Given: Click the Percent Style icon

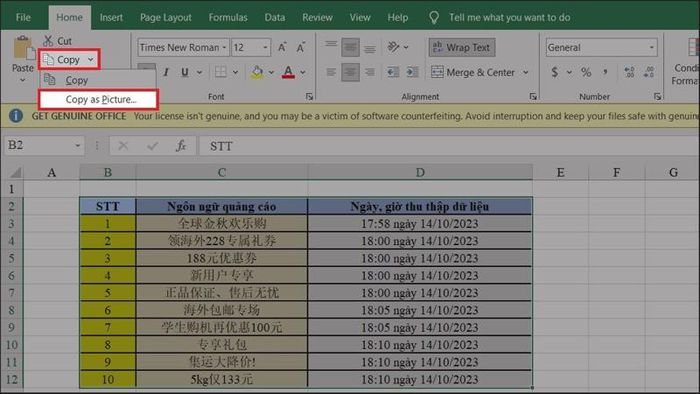Looking at the screenshot, I should [x=586, y=72].
